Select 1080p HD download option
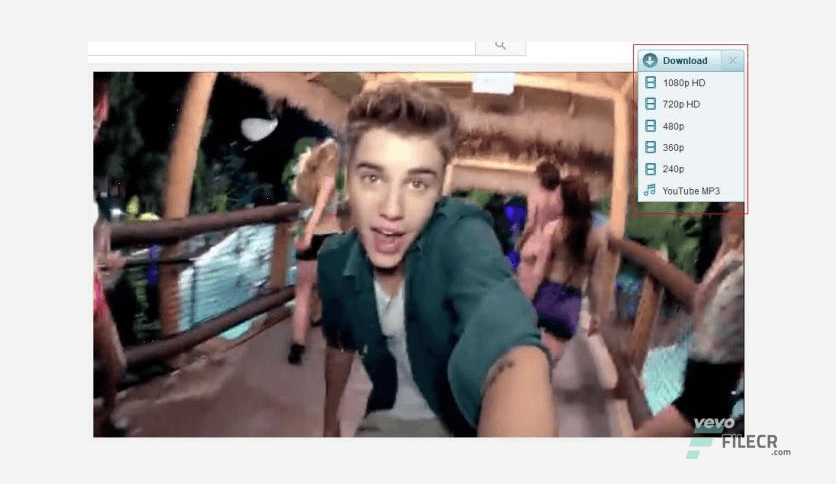 [x=691, y=83]
